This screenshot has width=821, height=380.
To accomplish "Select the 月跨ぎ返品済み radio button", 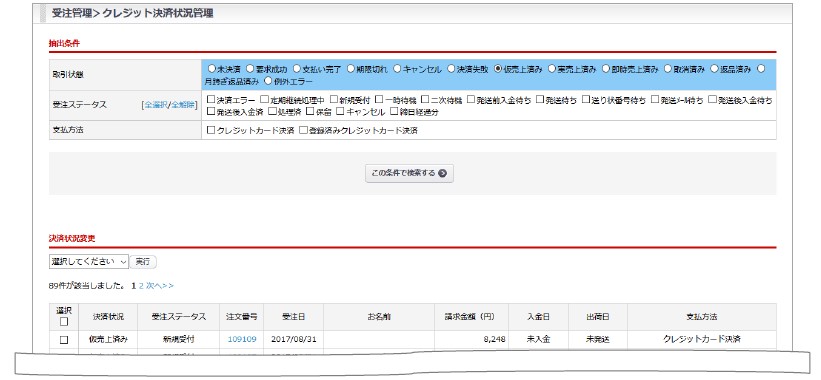I will [x=761, y=69].
